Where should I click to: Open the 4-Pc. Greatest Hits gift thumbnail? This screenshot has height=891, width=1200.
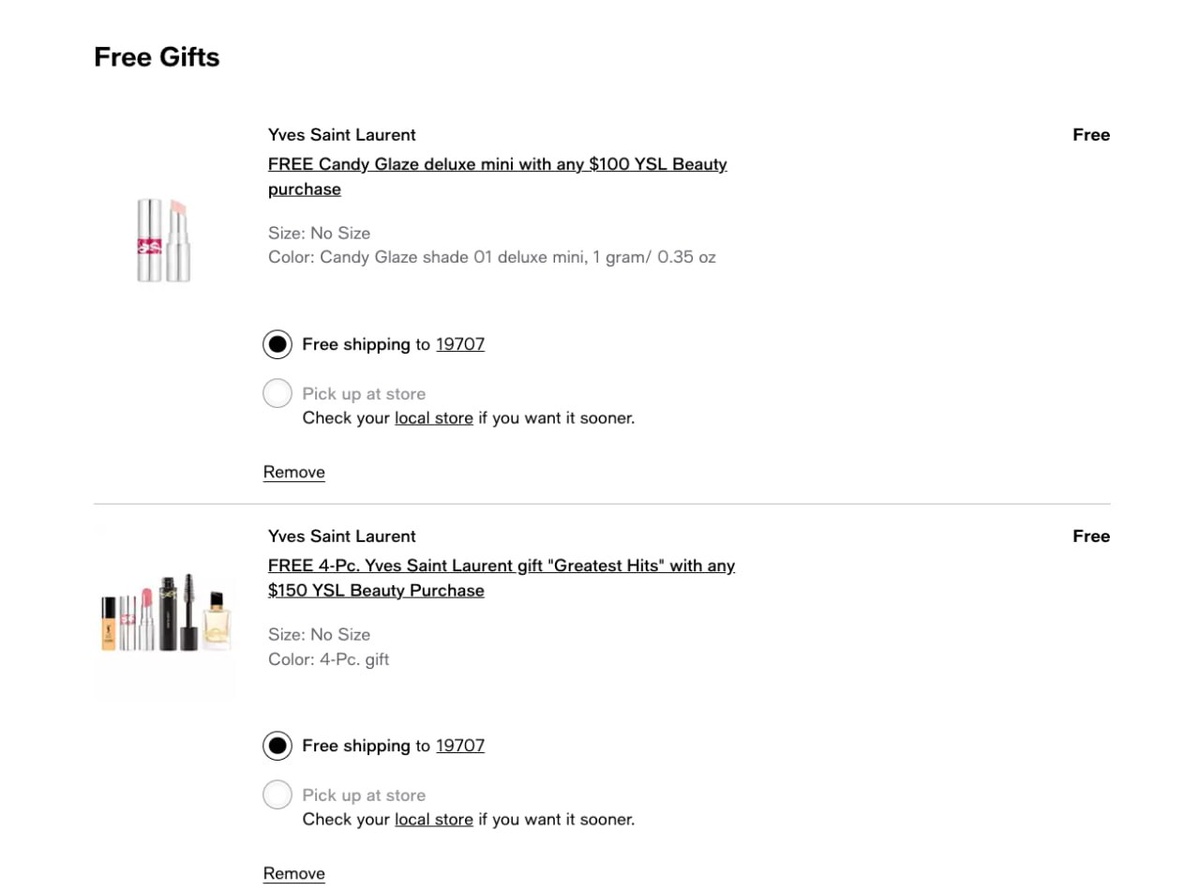click(166, 613)
